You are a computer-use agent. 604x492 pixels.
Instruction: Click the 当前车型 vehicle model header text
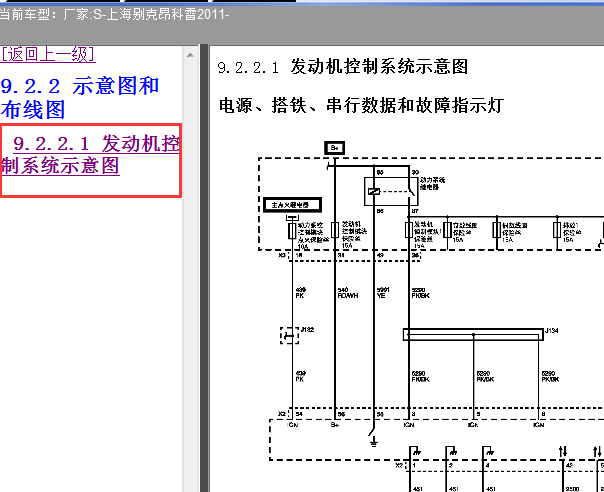pyautogui.click(x=114, y=15)
